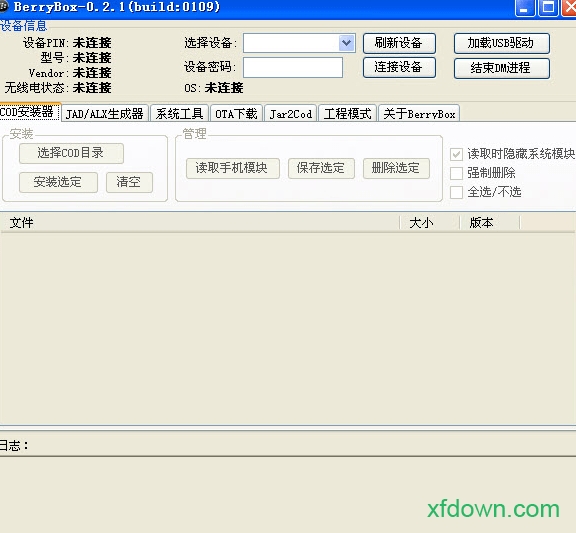Click the 读取手机模块 button
This screenshot has height=533, width=576.
(233, 169)
